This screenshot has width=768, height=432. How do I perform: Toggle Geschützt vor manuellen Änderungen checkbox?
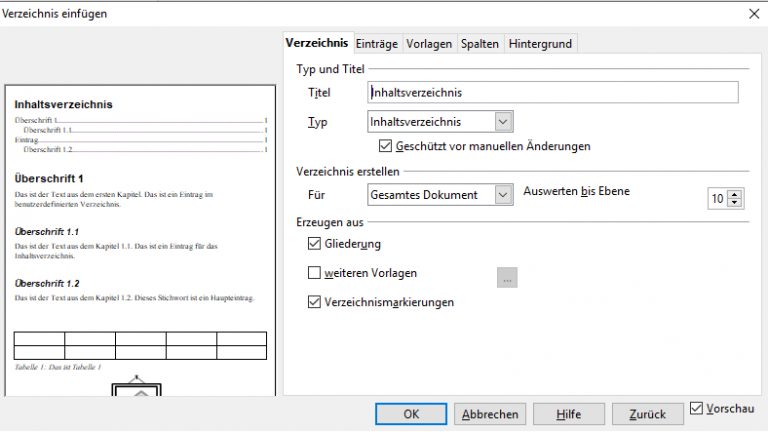385,146
